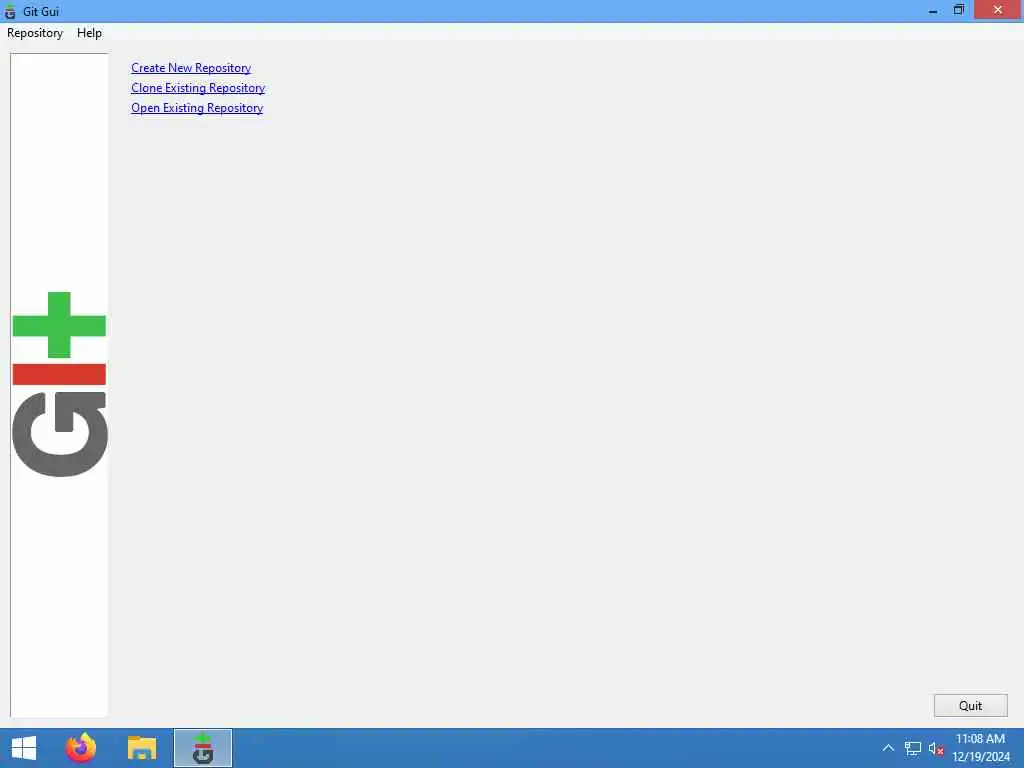The width and height of the screenshot is (1024, 768).
Task: Click the Clone Existing Repository link
Action: 198,88
